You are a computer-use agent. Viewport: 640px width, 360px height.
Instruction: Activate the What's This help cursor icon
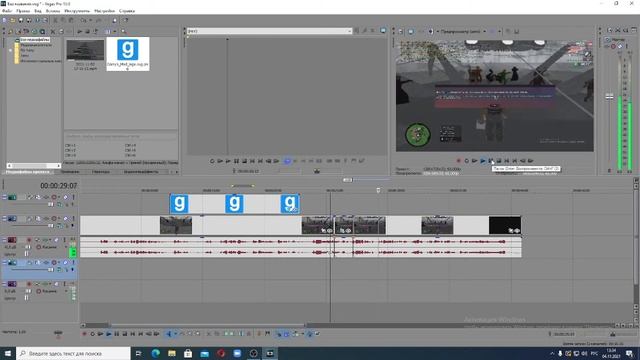(x=126, y=20)
